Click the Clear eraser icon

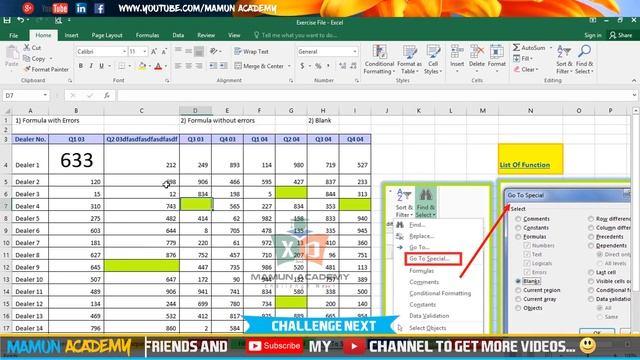(517, 69)
